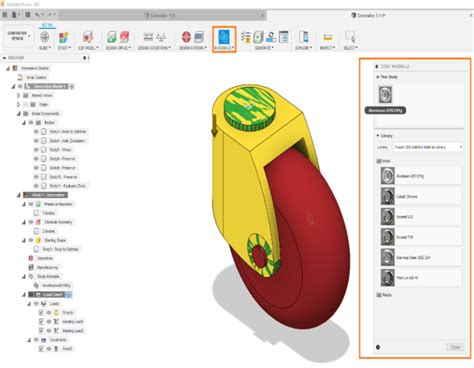Click the Job Status icon in Generate group

coord(283,37)
